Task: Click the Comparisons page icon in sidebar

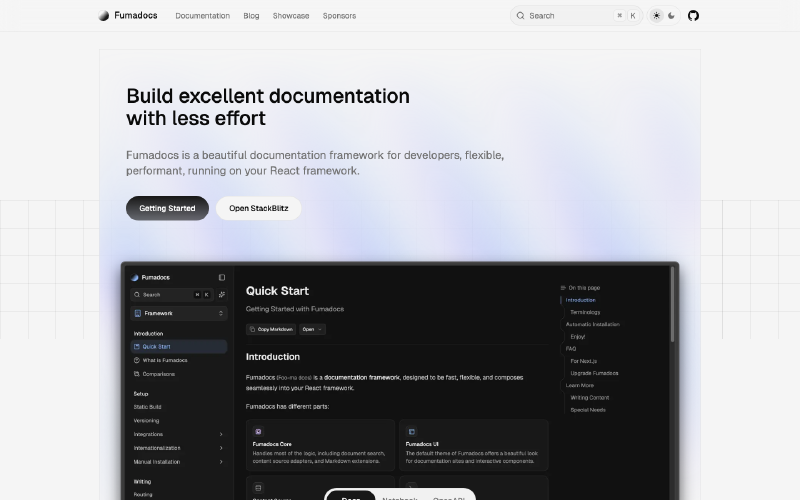Action: click(x=136, y=374)
